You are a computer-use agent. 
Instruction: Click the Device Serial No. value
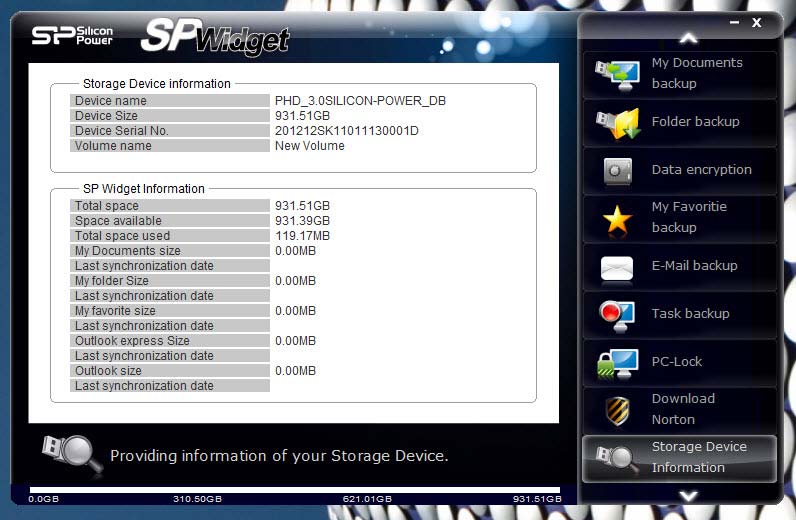[x=346, y=131]
